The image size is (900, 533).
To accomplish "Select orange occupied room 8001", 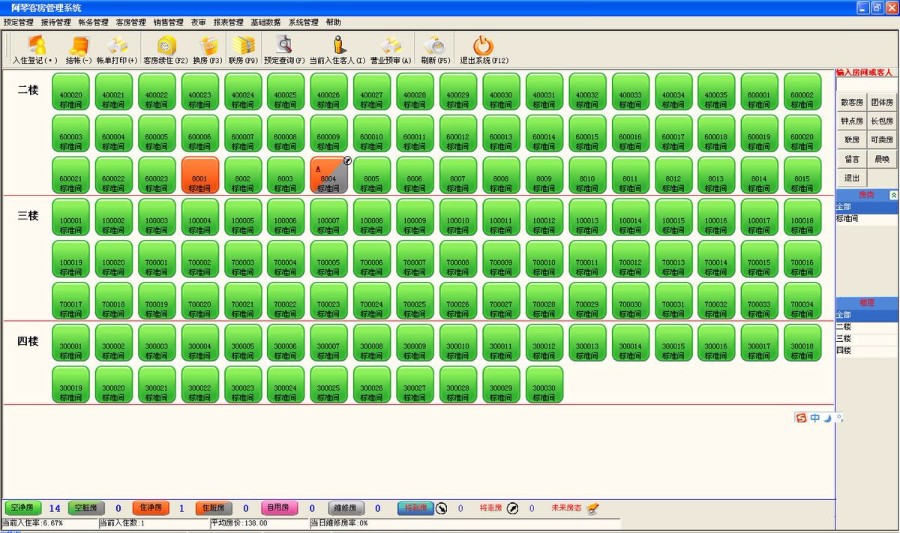I will pos(200,175).
